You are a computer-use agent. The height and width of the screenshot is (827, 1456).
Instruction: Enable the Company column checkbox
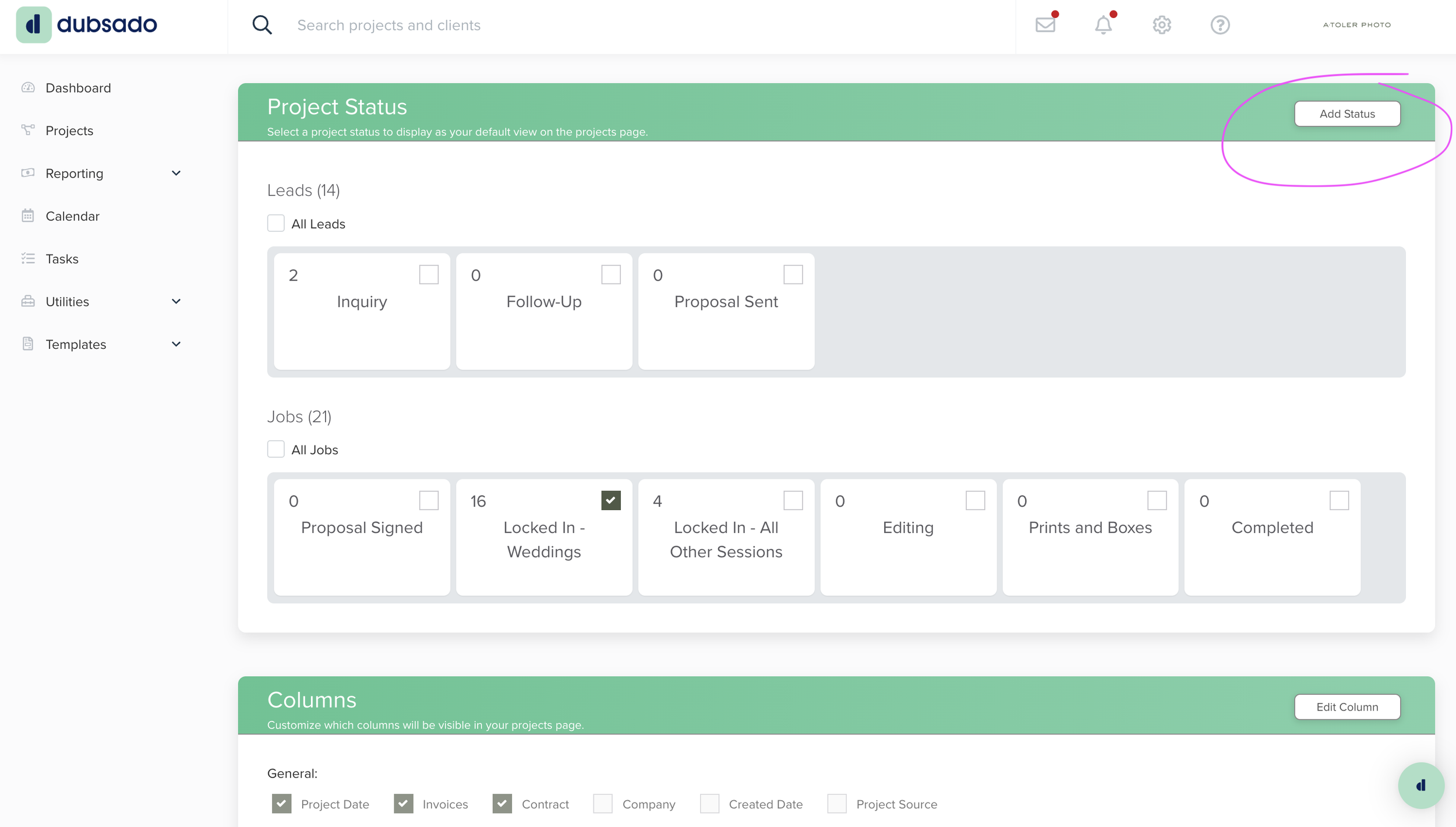coord(603,804)
